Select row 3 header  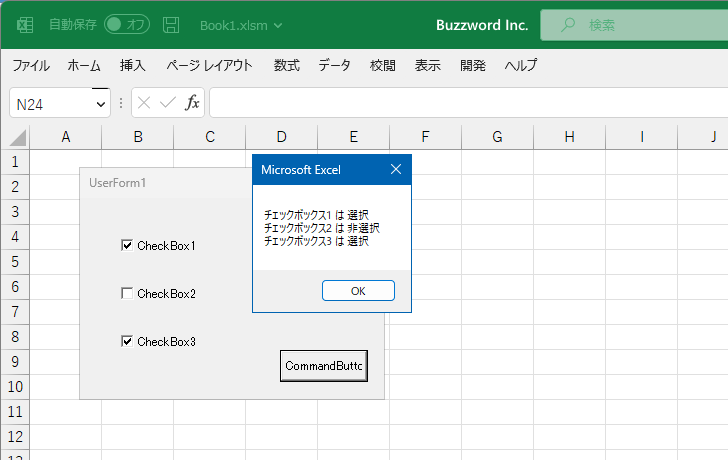(15, 212)
